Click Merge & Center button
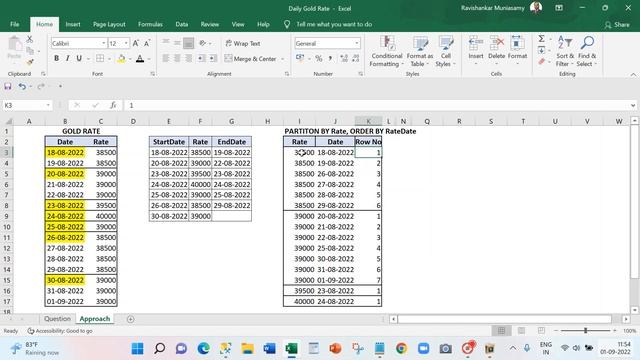Image resolution: width=640 pixels, height=360 pixels. (x=251, y=59)
